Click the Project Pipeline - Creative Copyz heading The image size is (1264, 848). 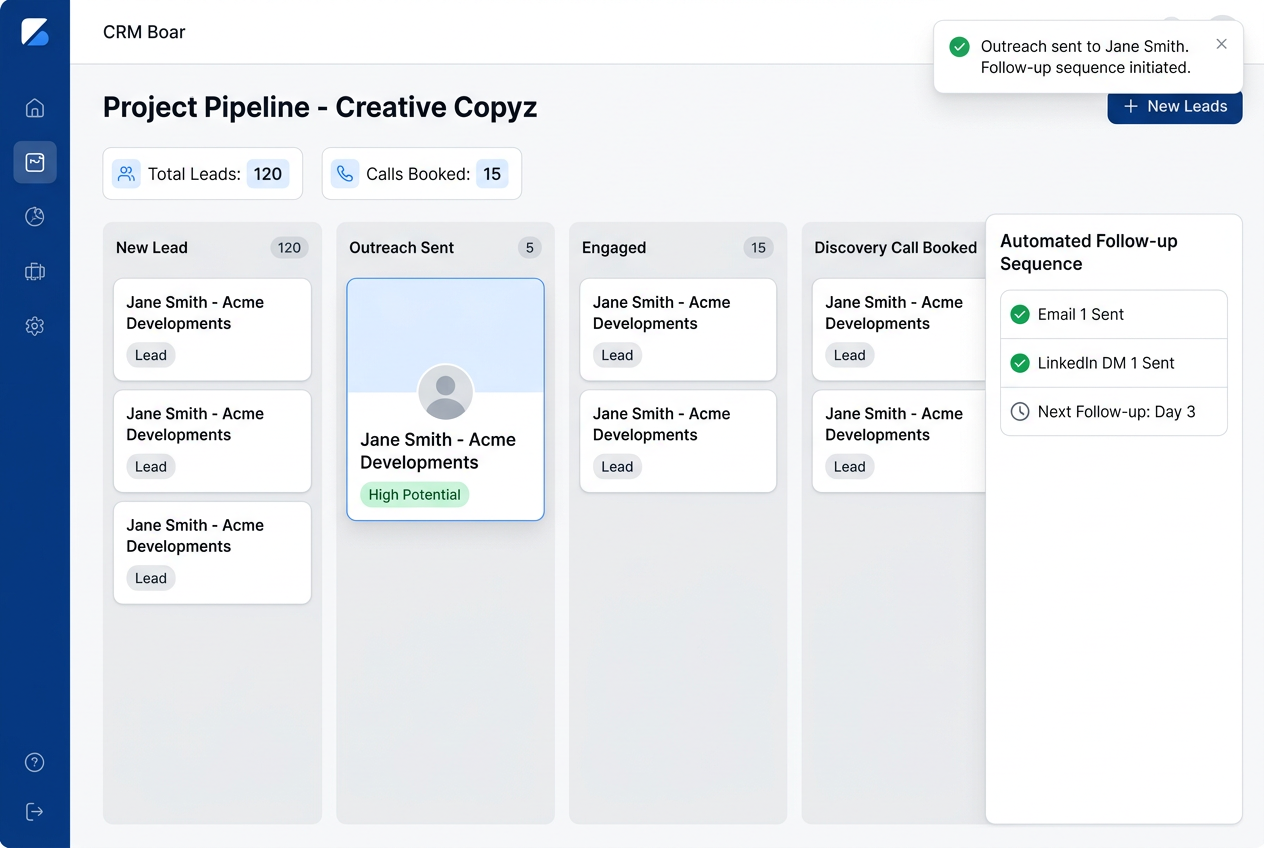pos(320,107)
